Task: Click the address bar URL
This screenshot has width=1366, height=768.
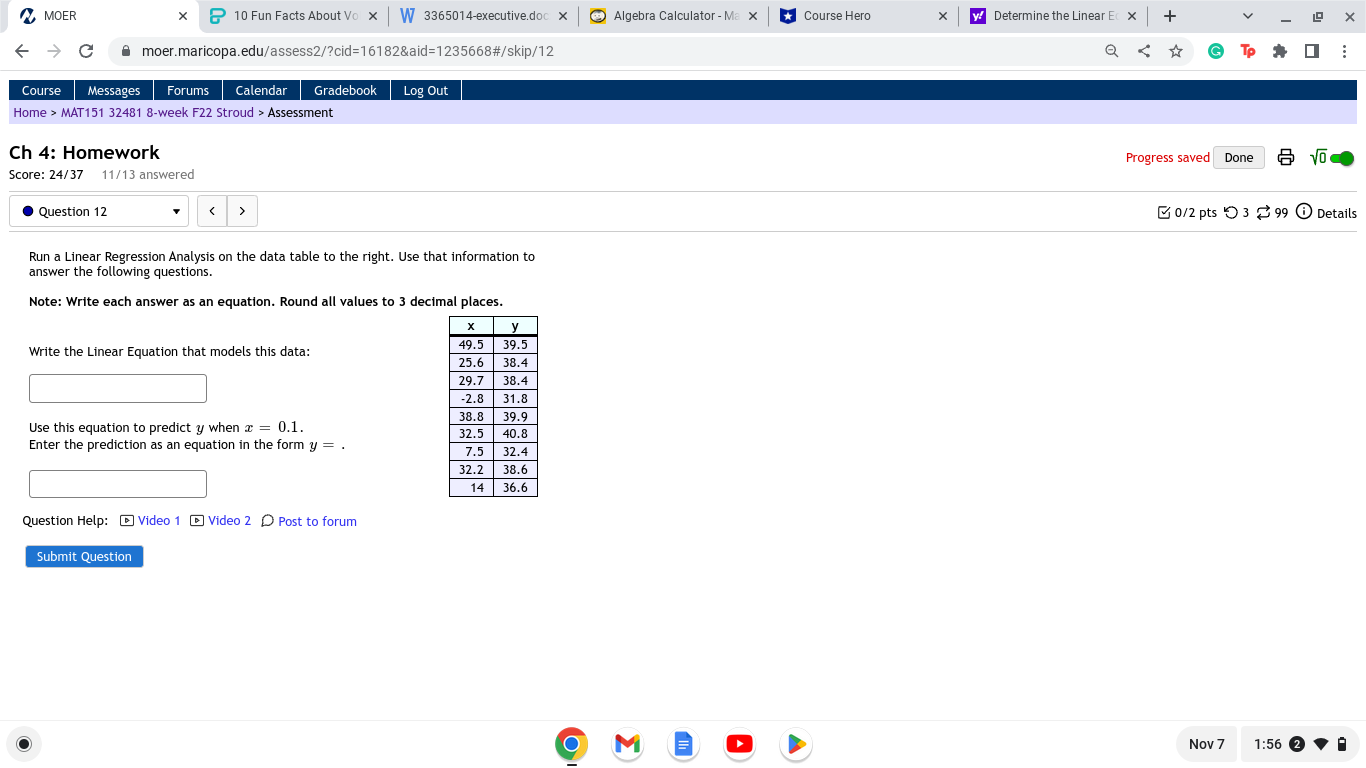Action: pos(348,51)
